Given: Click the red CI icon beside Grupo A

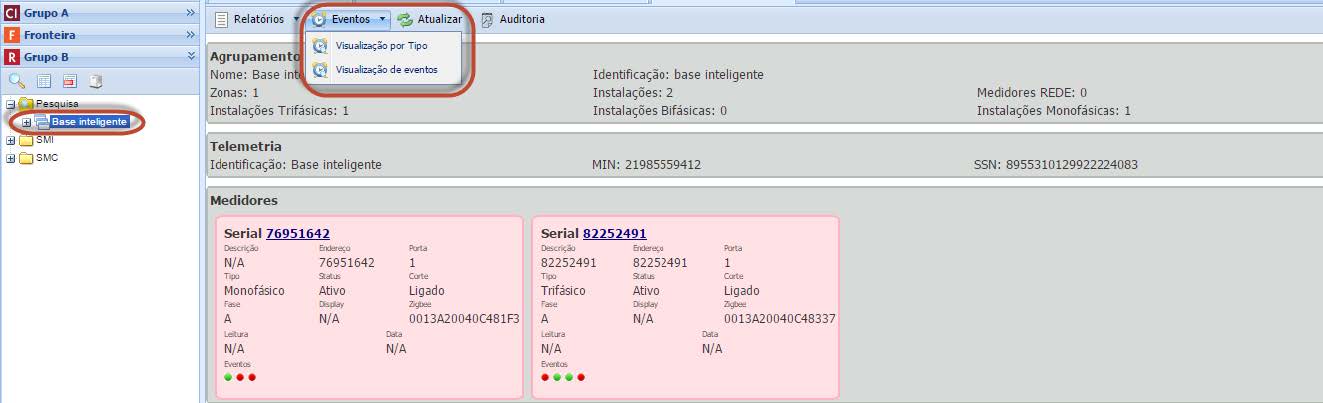Looking at the screenshot, I should pos(12,13).
